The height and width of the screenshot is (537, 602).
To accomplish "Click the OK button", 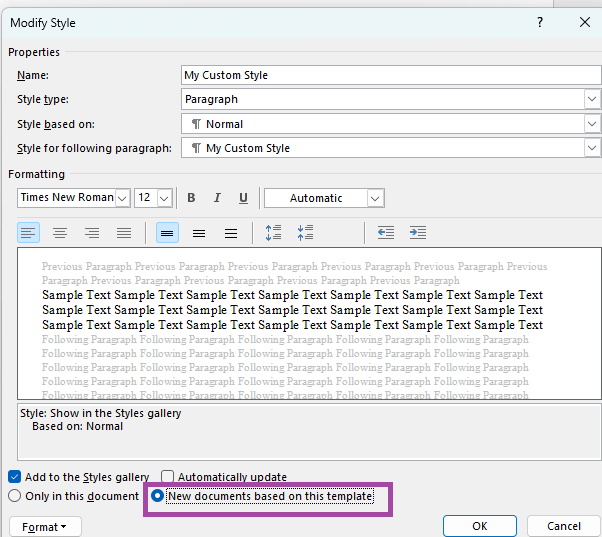I will pyautogui.click(x=480, y=526).
